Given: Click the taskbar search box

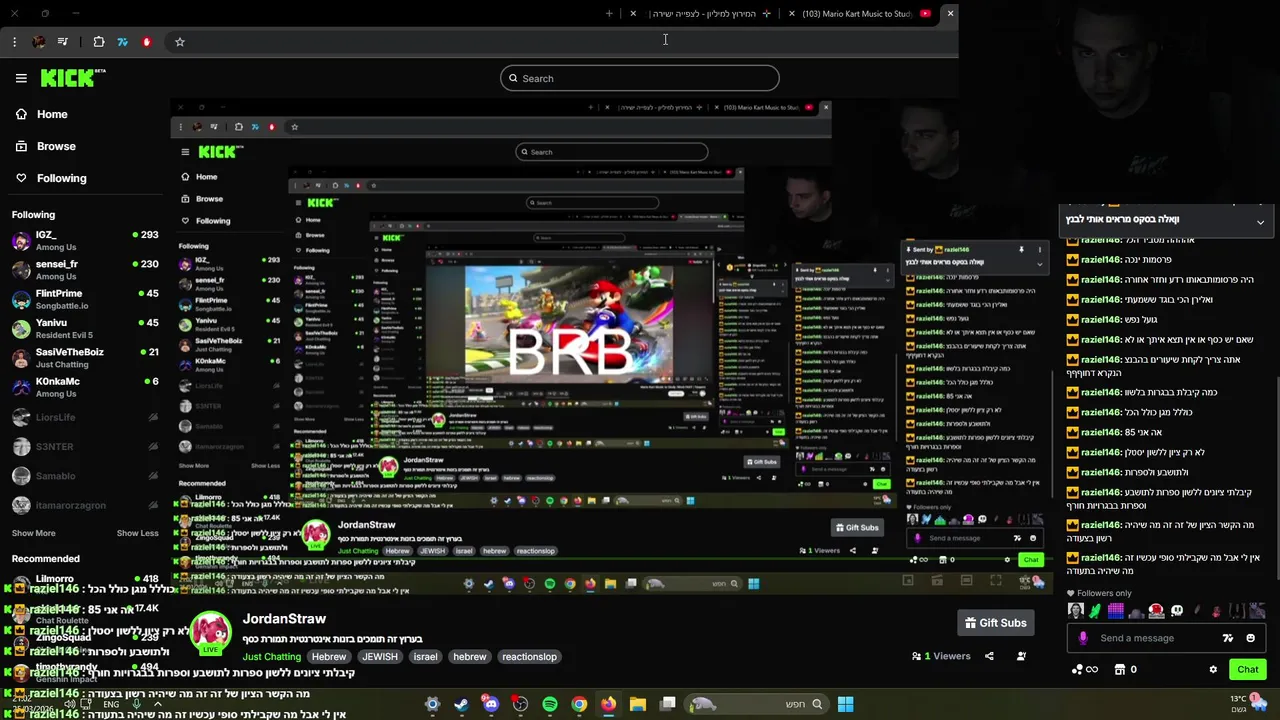Looking at the screenshot, I should [x=757, y=705].
